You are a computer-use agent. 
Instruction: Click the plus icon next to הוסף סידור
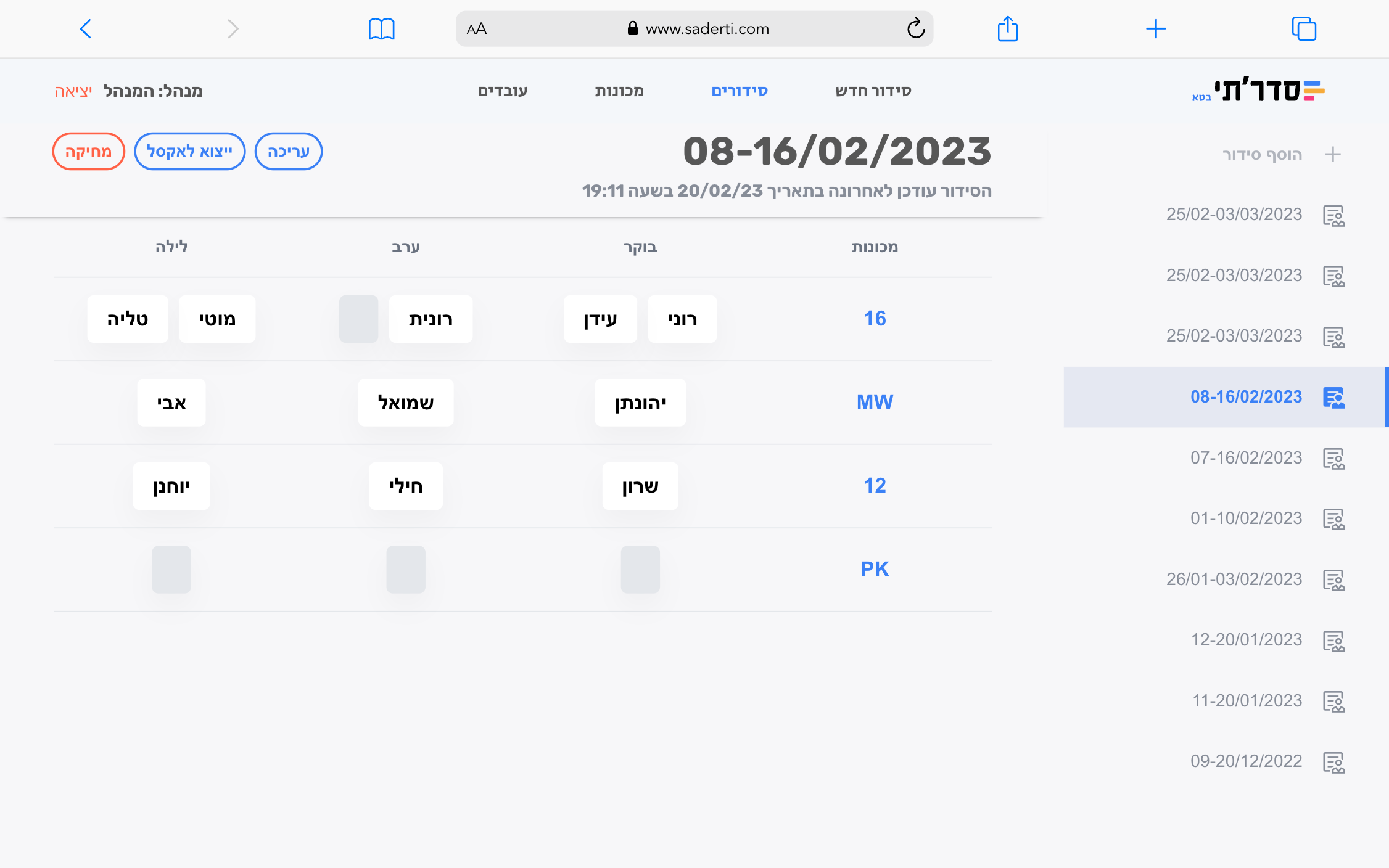pyautogui.click(x=1333, y=154)
